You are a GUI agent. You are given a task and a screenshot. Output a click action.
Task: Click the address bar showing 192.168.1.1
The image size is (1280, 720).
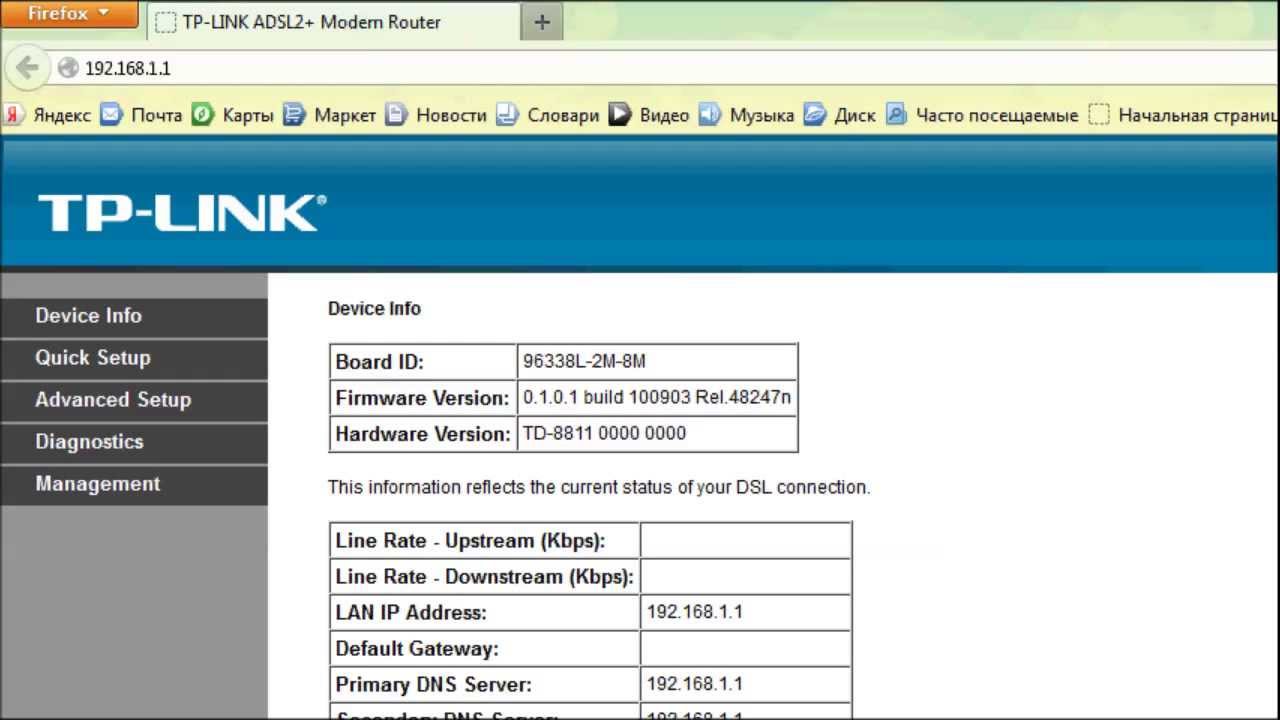660,68
